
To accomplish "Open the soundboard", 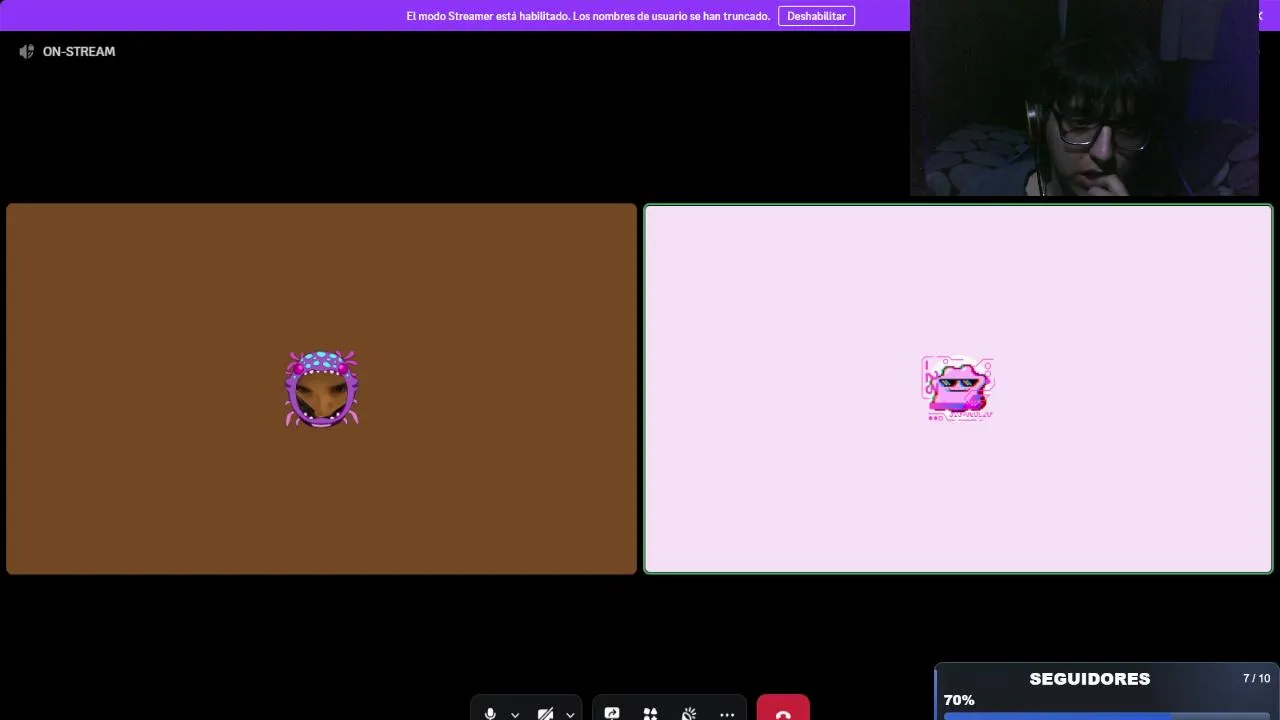I will point(689,713).
